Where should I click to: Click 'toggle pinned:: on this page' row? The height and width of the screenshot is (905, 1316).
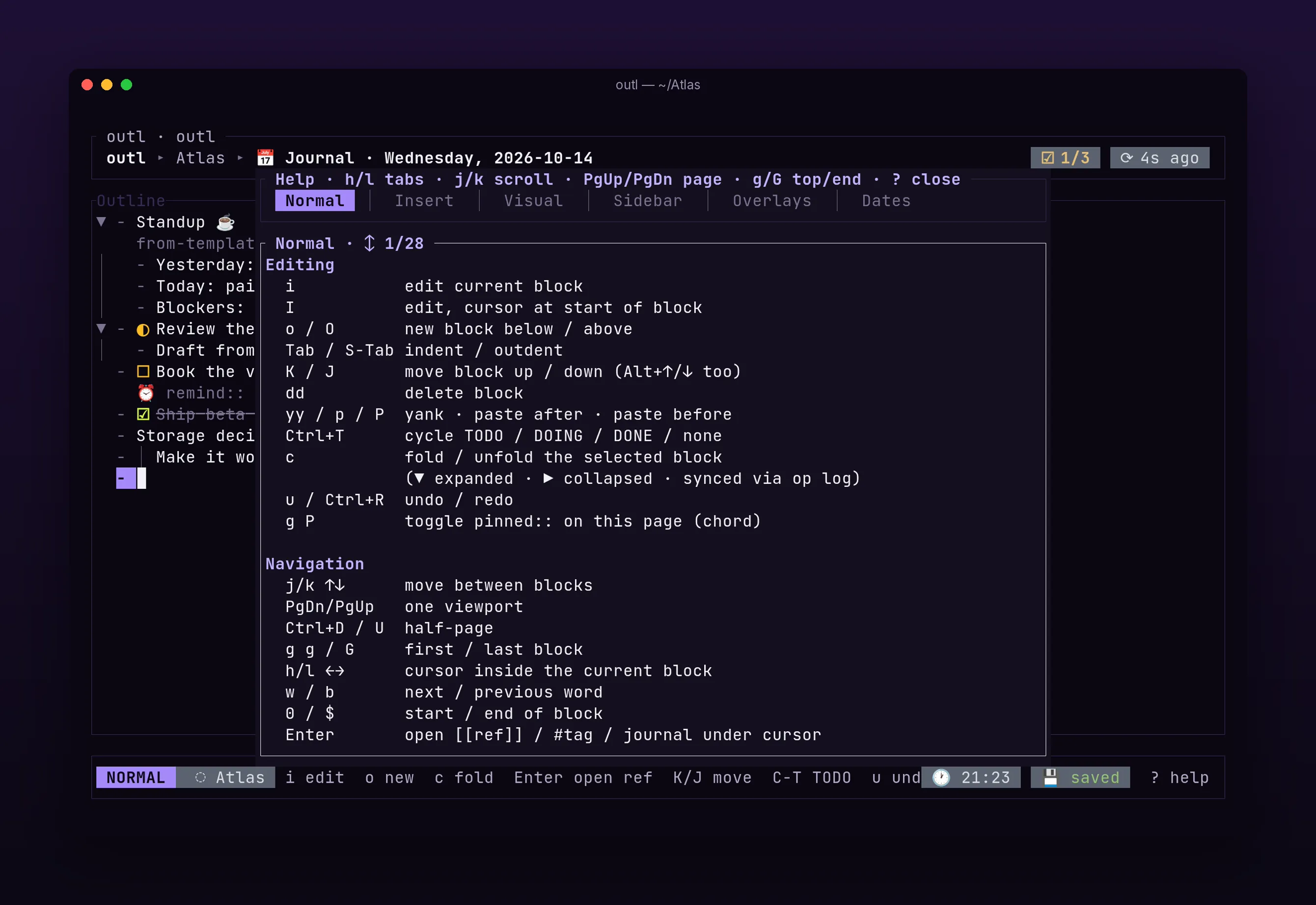coord(523,522)
